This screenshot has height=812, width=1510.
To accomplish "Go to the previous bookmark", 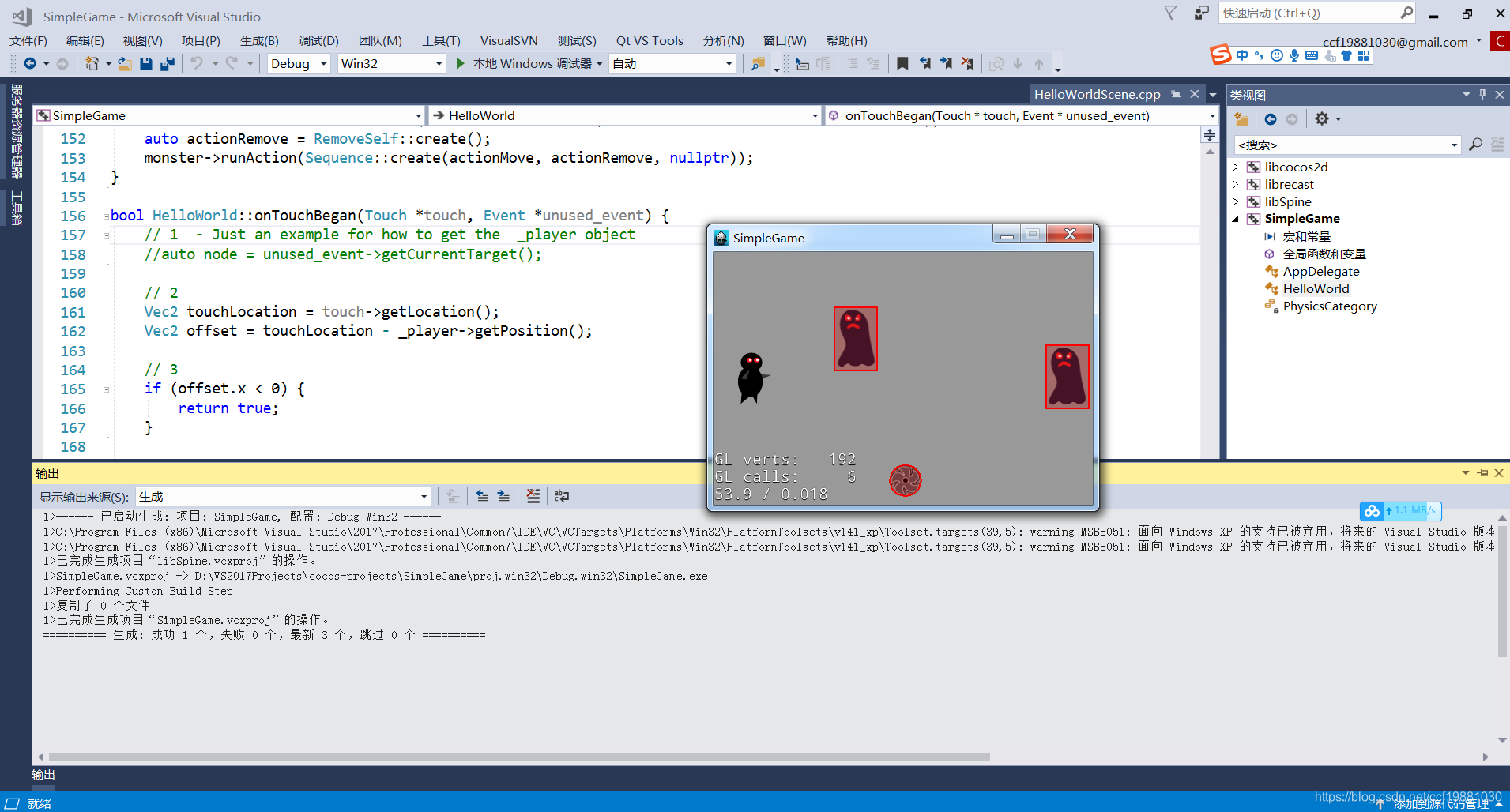I will click(x=924, y=63).
